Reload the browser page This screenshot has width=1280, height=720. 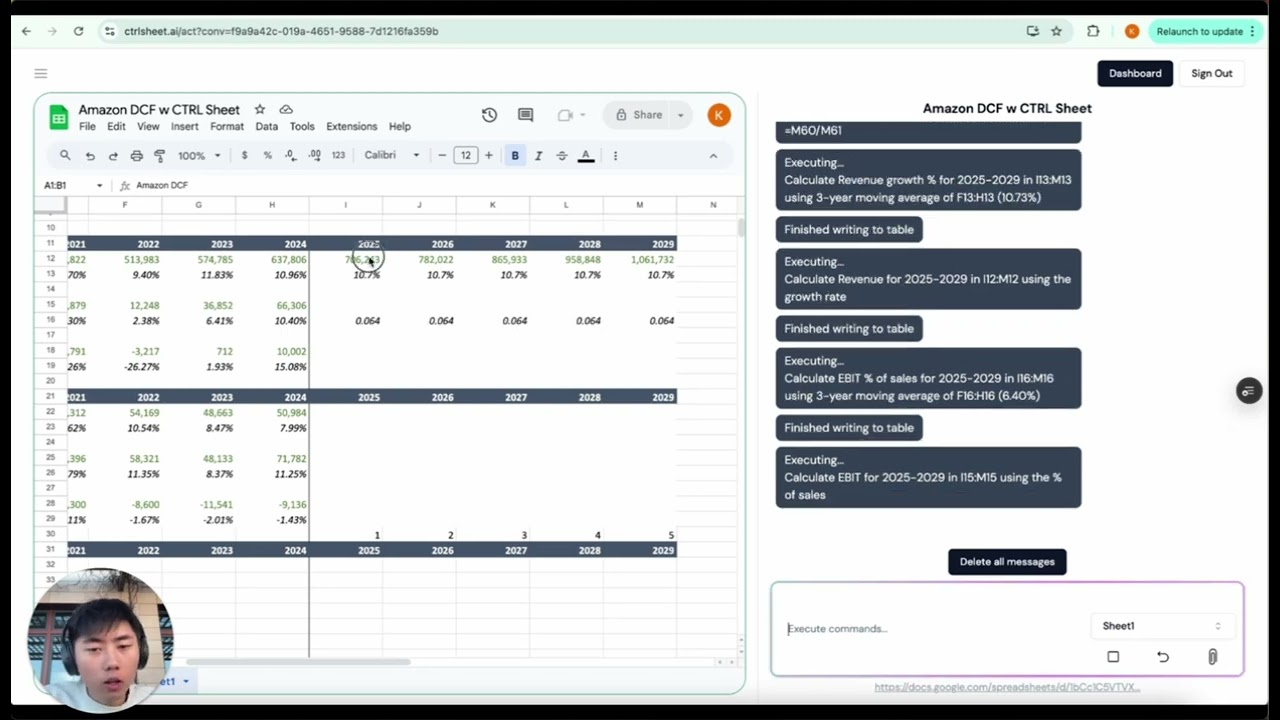(78, 31)
